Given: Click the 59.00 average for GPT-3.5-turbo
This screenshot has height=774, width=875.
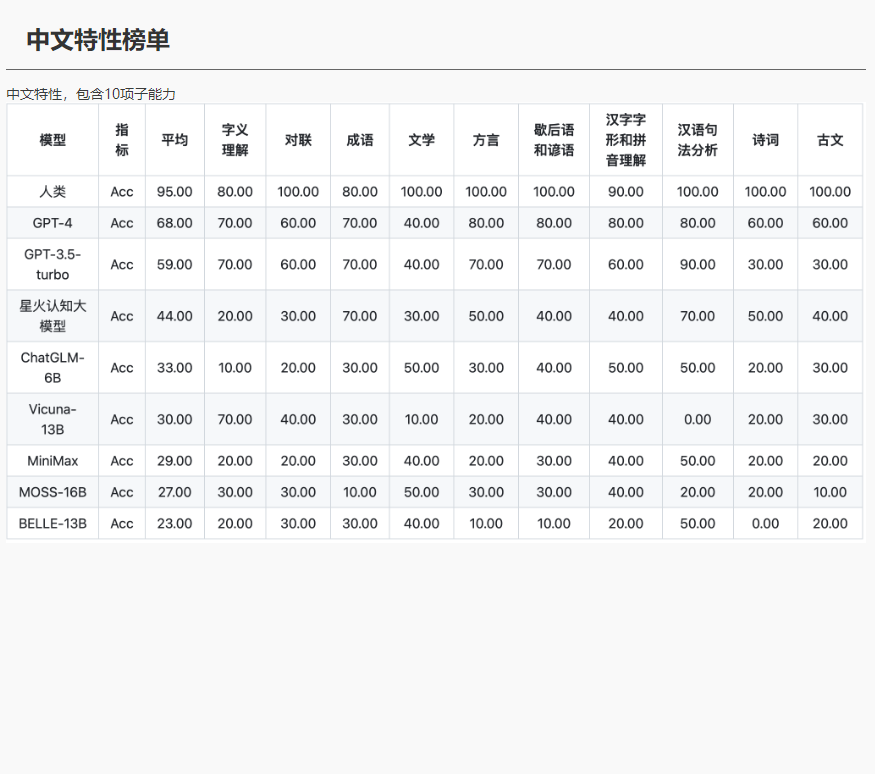Looking at the screenshot, I should (x=175, y=264).
